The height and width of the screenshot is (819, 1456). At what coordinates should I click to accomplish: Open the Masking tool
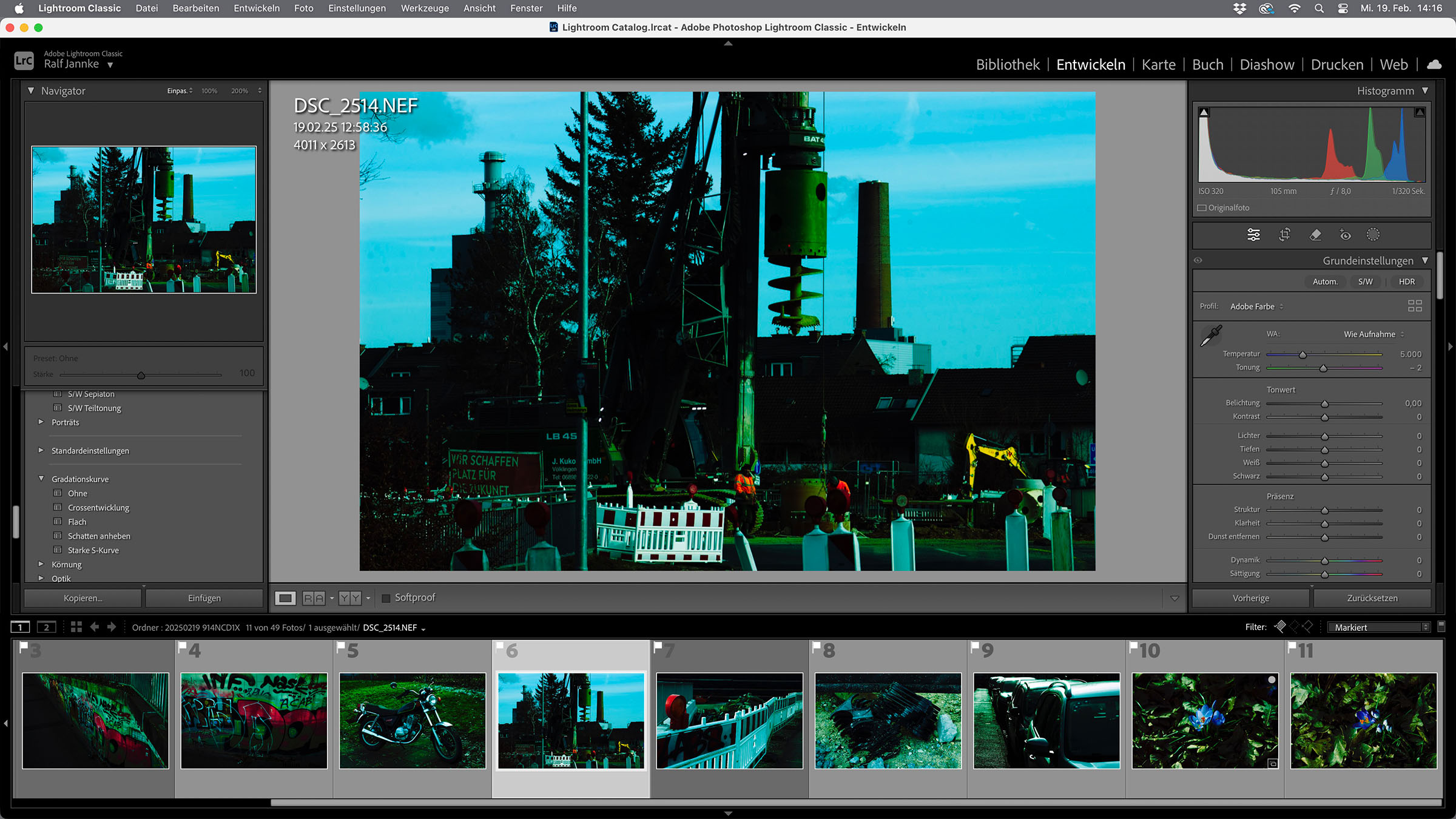1373,235
